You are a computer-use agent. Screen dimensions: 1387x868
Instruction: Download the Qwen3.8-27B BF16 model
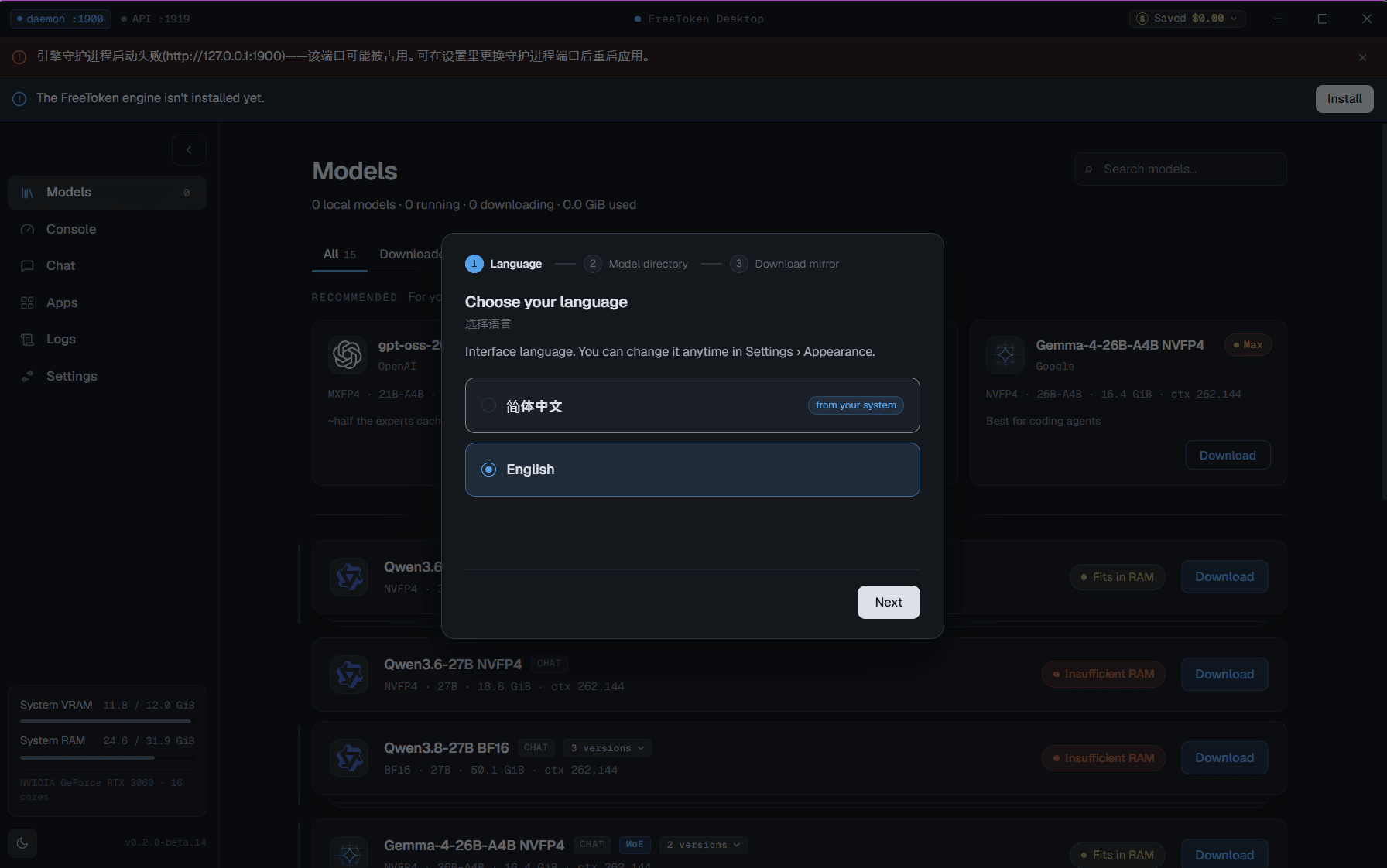pyautogui.click(x=1224, y=758)
